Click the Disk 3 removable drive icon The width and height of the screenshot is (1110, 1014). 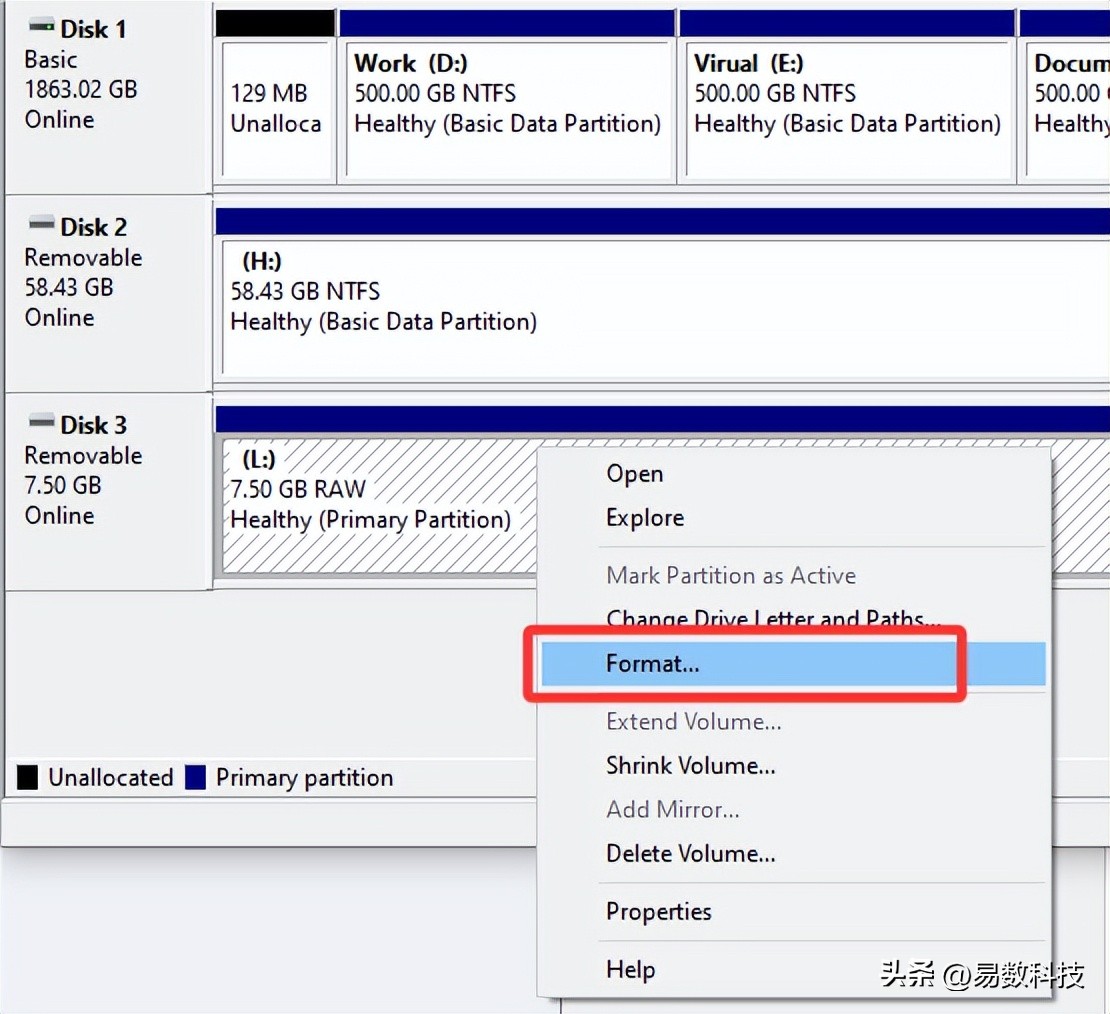pyautogui.click(x=41, y=423)
